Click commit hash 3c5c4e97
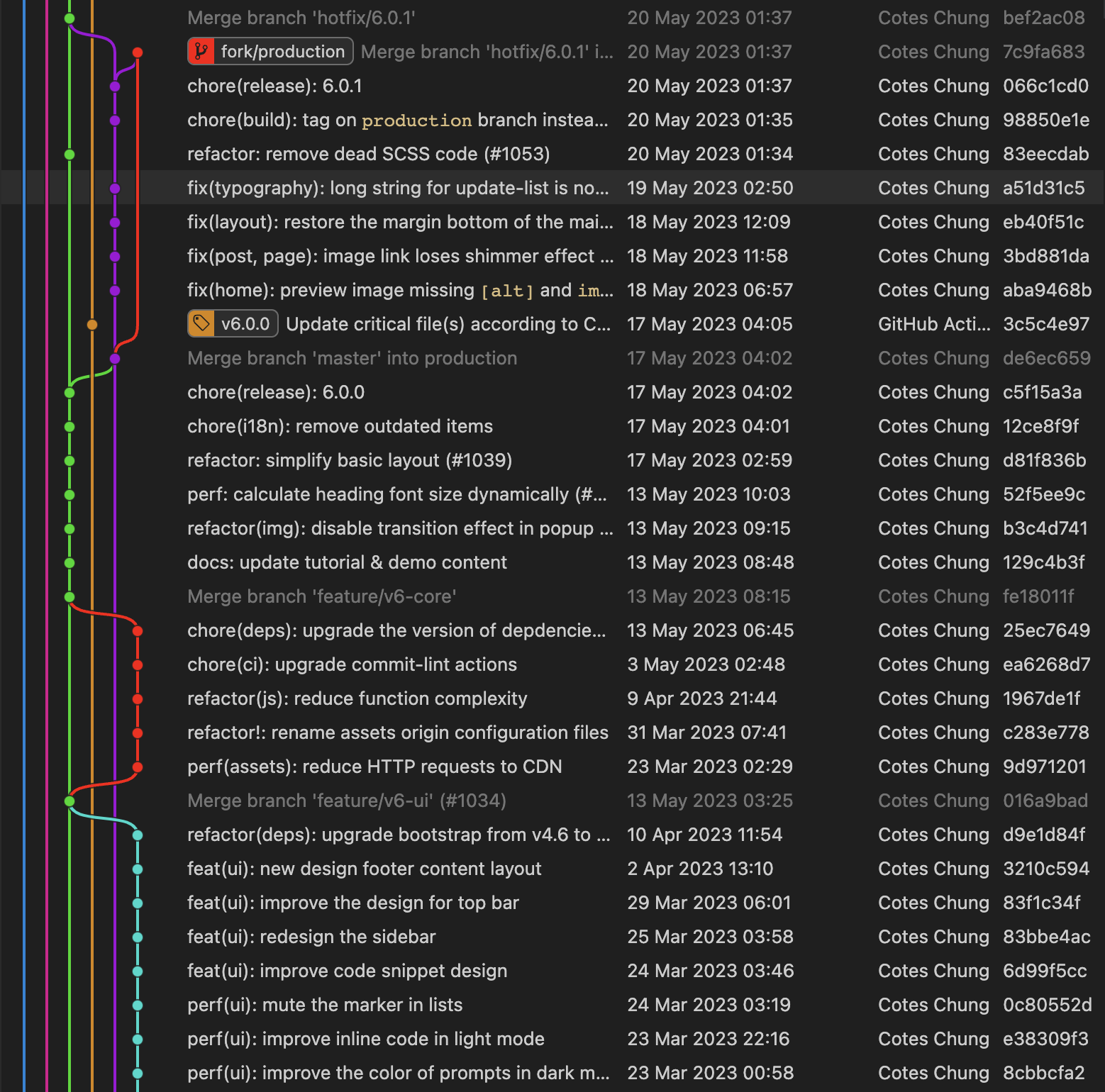The width and height of the screenshot is (1105, 1092). pos(1046,324)
